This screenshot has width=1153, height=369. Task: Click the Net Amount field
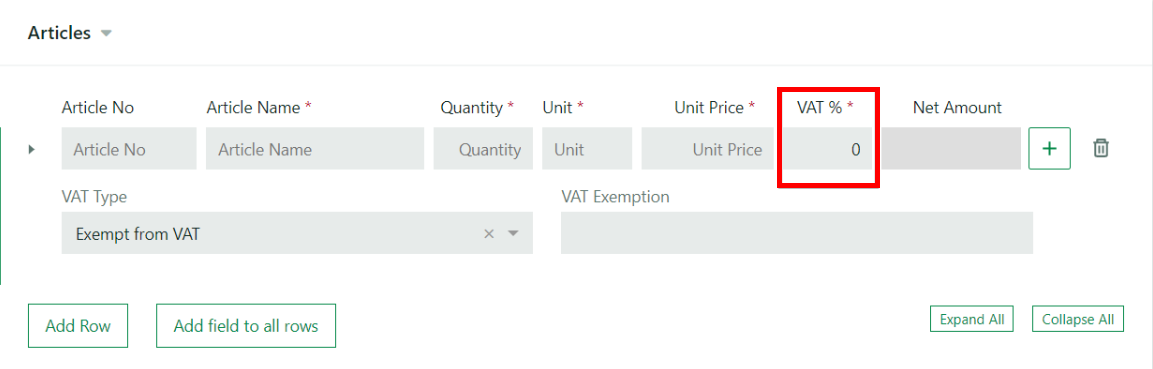pos(951,149)
